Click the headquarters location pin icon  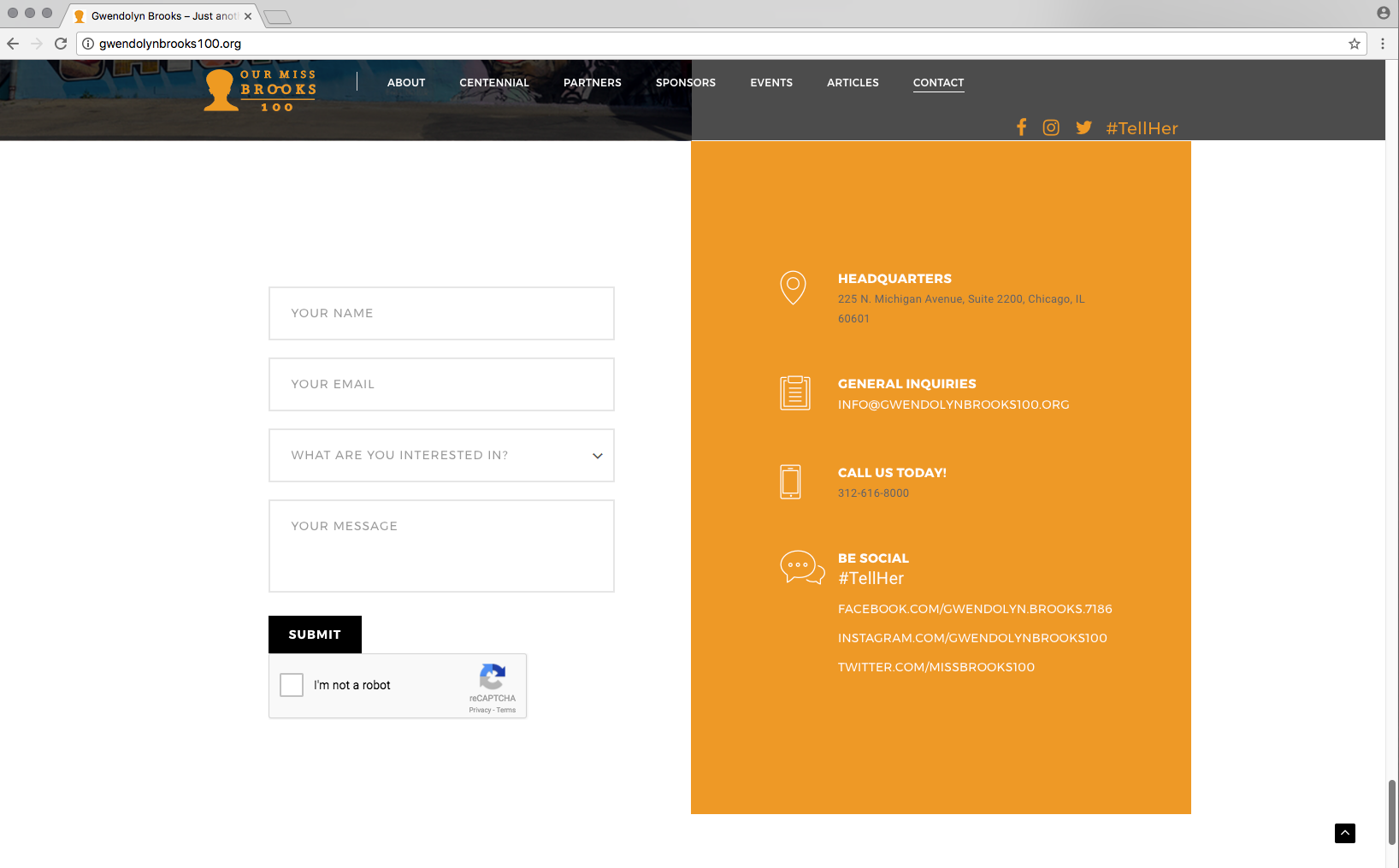click(x=793, y=287)
